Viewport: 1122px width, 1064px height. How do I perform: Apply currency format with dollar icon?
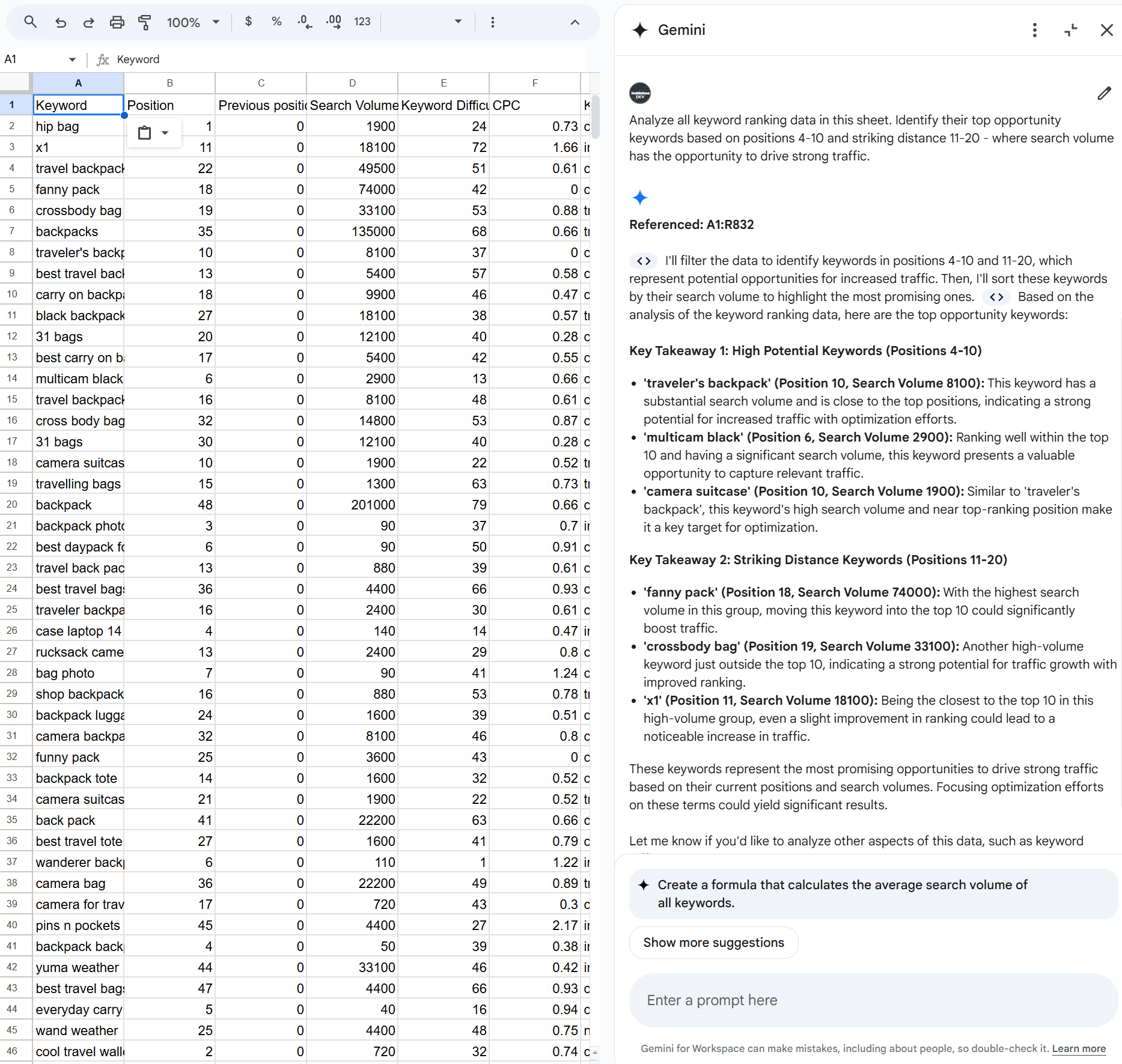tap(248, 22)
